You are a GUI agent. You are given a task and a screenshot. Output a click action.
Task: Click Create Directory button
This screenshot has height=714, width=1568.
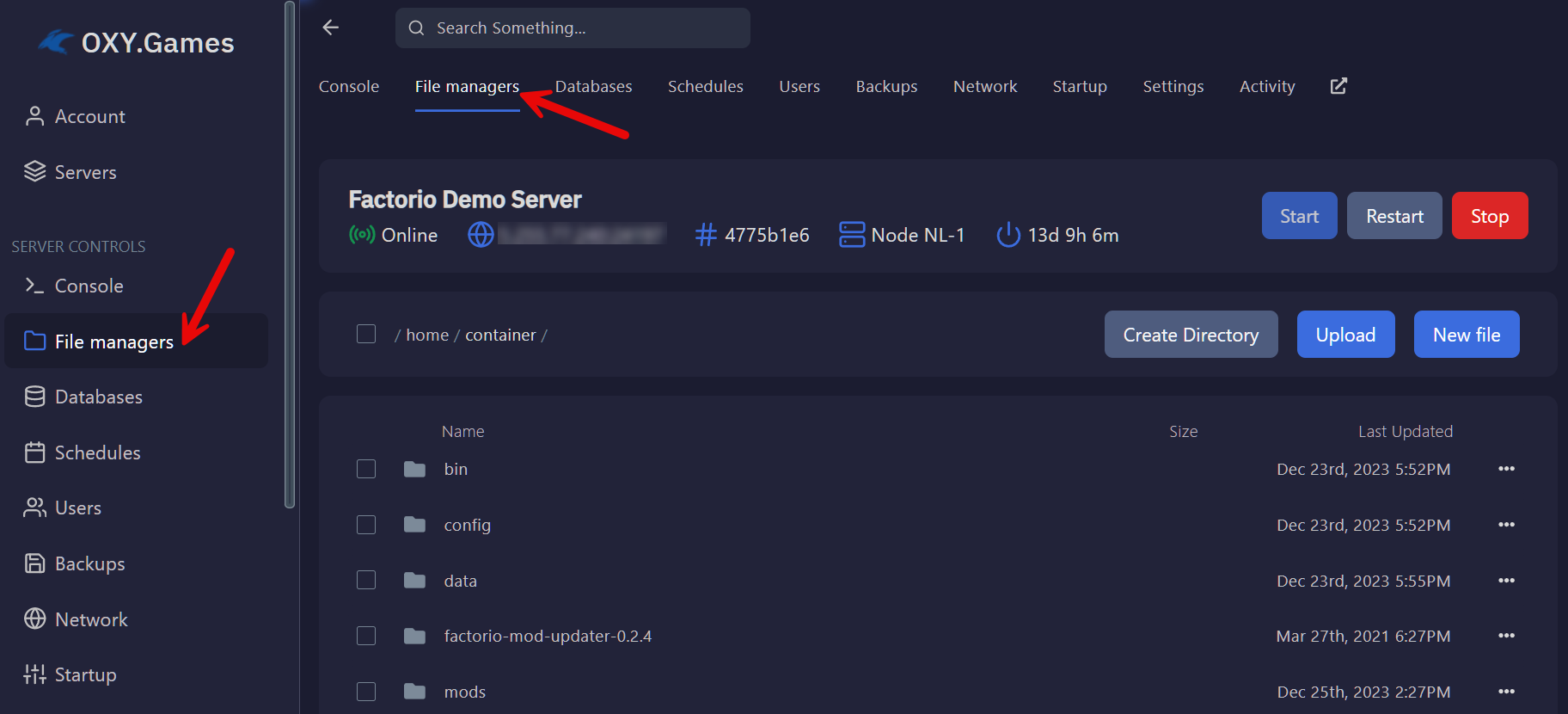tap(1191, 335)
